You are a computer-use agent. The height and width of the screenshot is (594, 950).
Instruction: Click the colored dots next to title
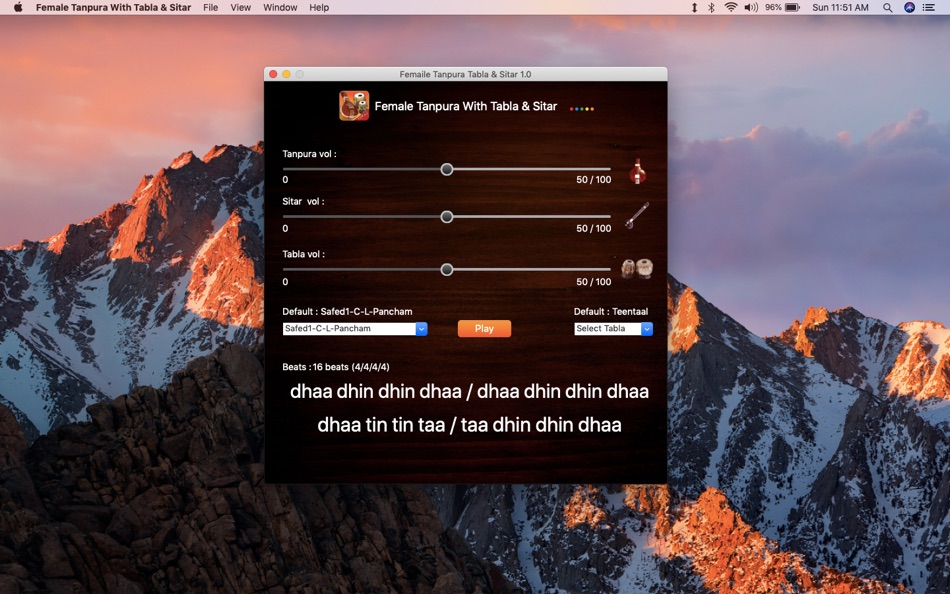click(x=582, y=108)
